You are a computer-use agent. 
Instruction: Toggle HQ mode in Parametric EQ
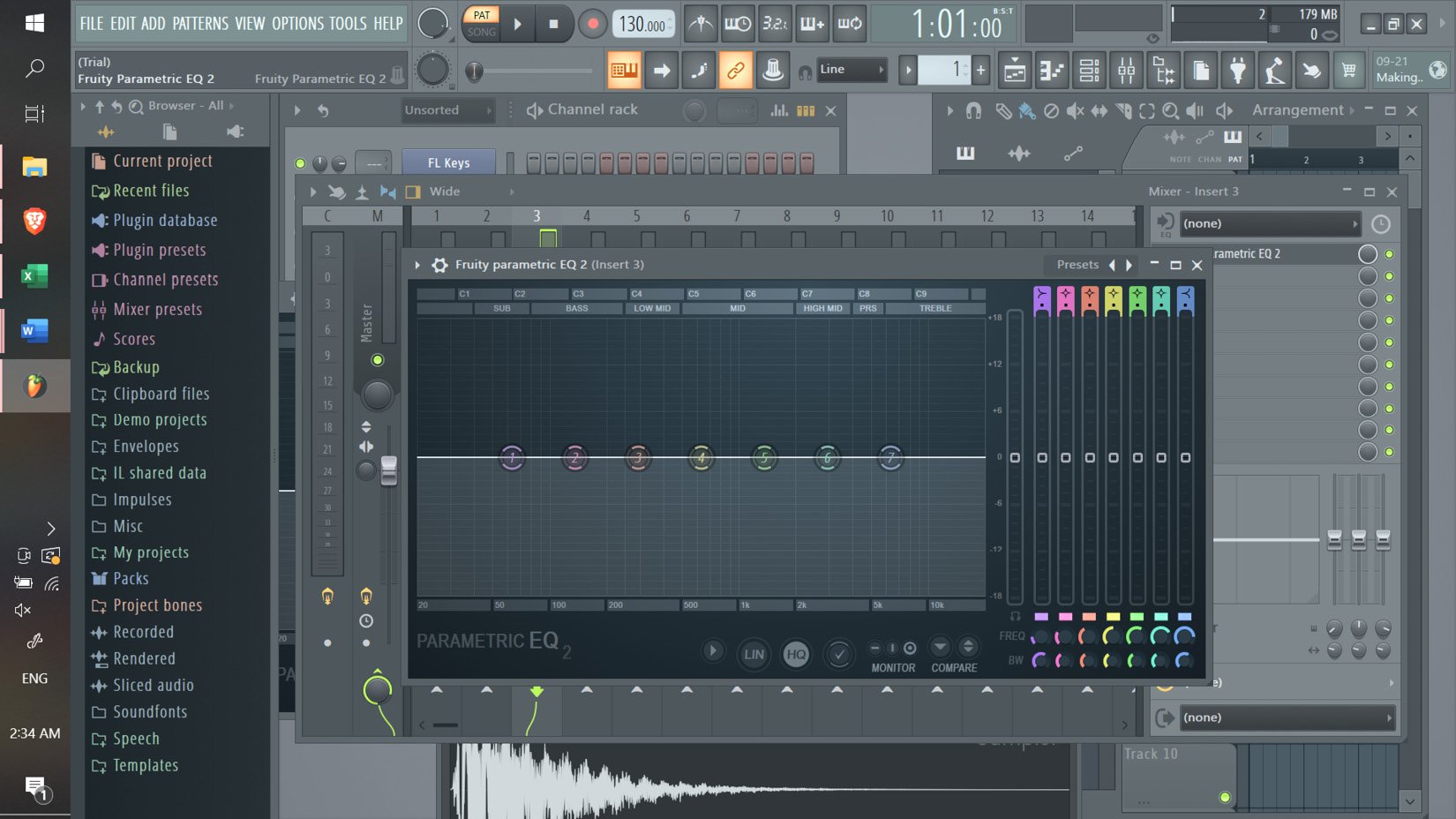click(796, 654)
